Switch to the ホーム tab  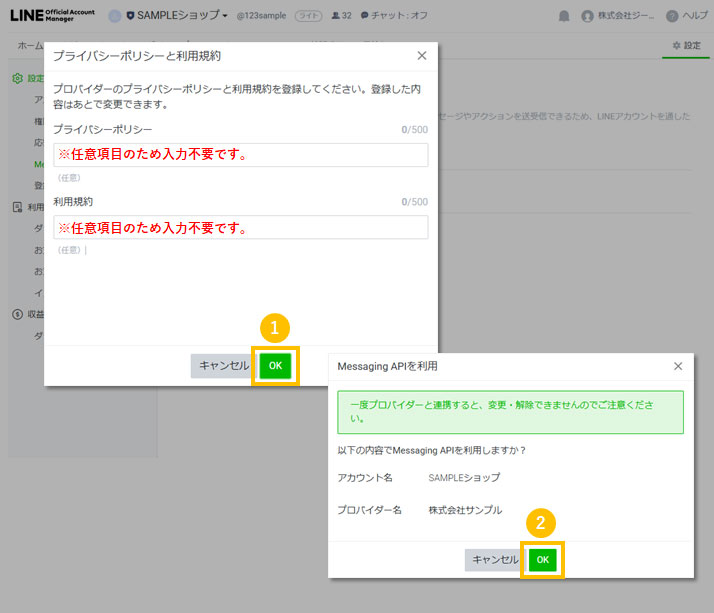pyautogui.click(x=30, y=46)
